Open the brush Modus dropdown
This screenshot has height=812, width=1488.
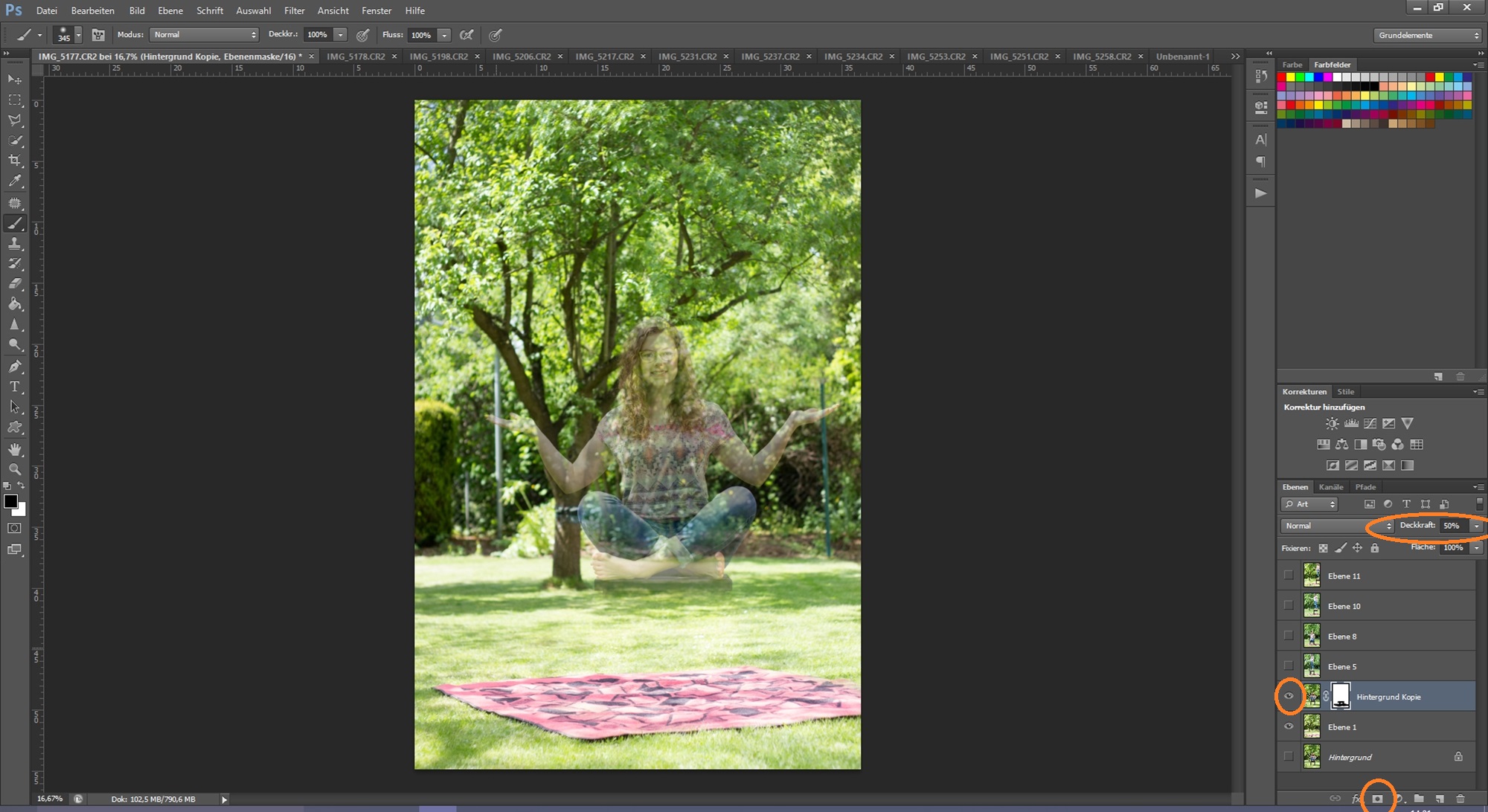[204, 35]
